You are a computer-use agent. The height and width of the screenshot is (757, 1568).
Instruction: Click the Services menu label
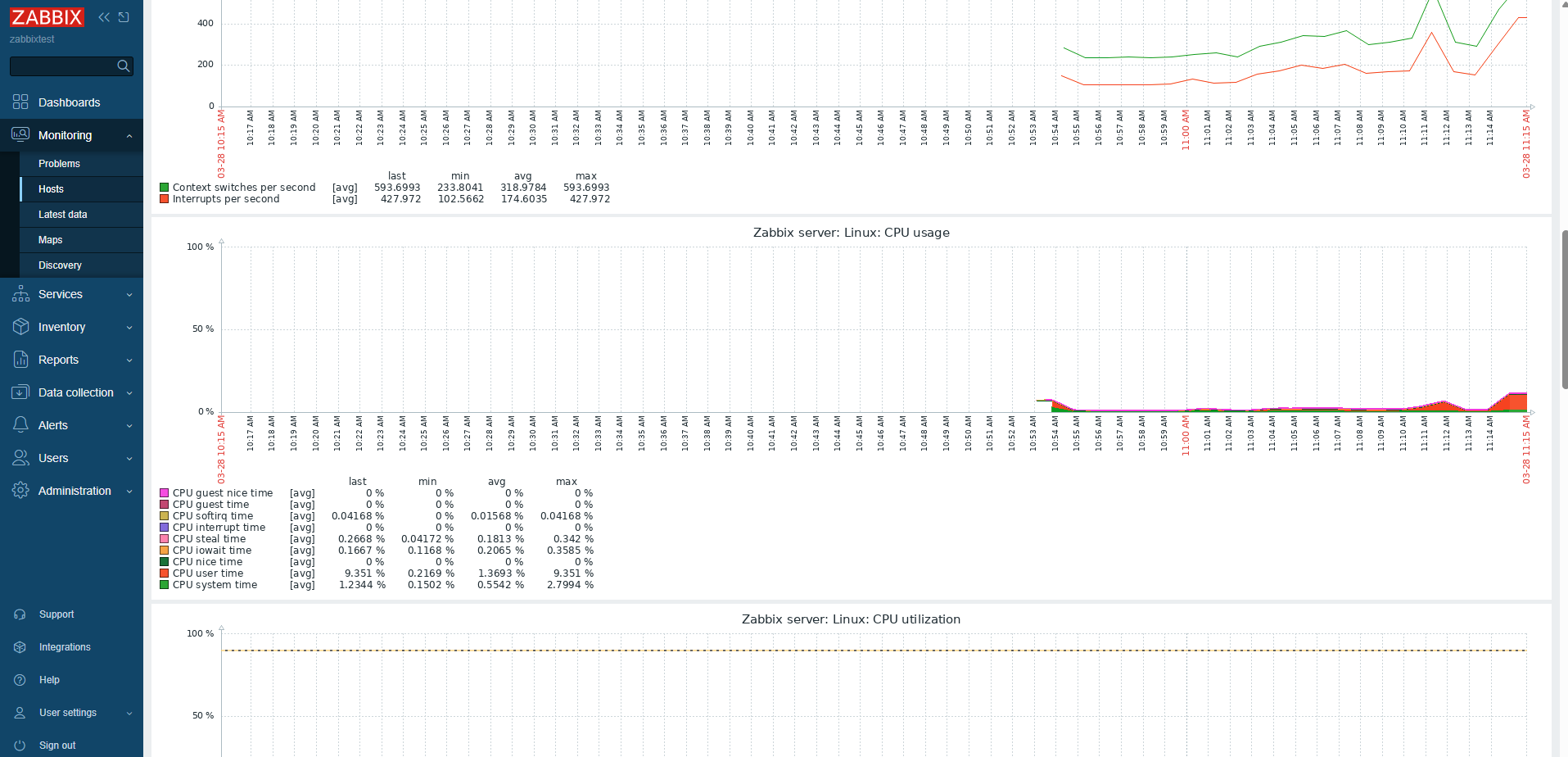(x=61, y=294)
